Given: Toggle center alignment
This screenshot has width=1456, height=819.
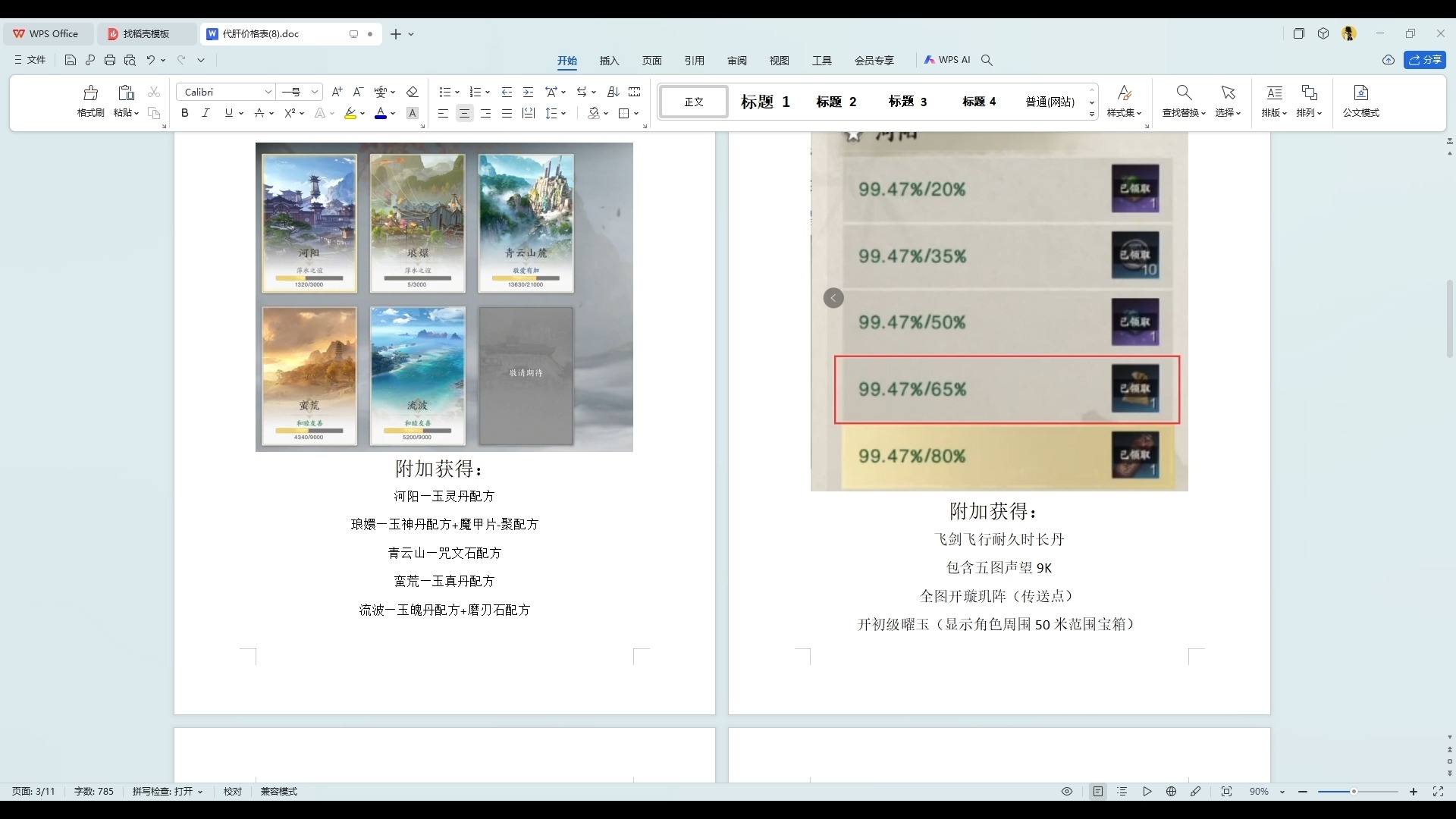Looking at the screenshot, I should (465, 113).
